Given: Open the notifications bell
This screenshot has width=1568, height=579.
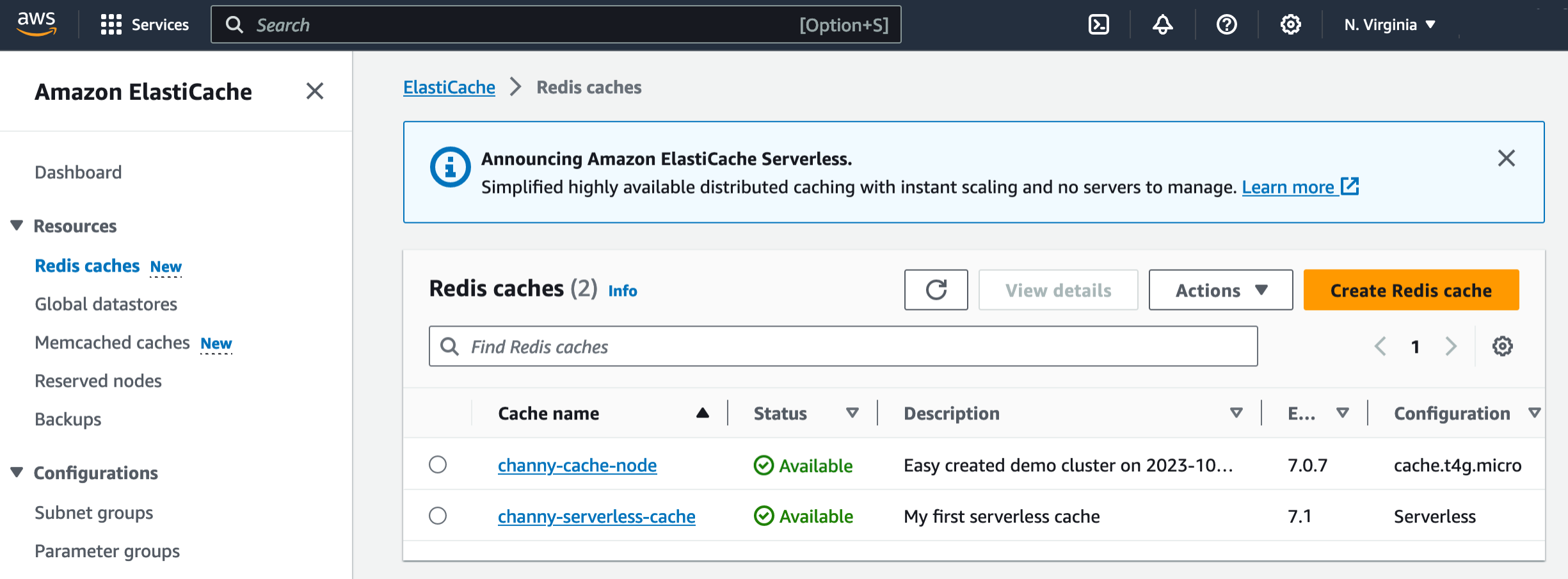Looking at the screenshot, I should (1162, 25).
